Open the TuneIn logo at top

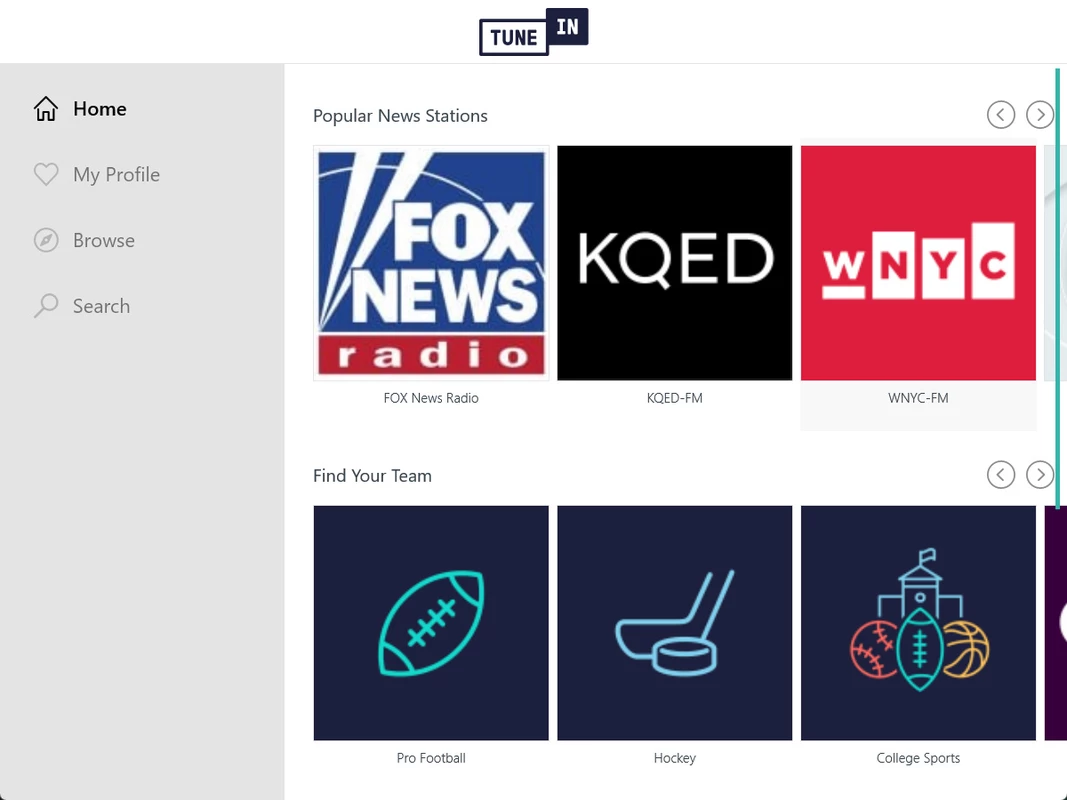tap(534, 31)
